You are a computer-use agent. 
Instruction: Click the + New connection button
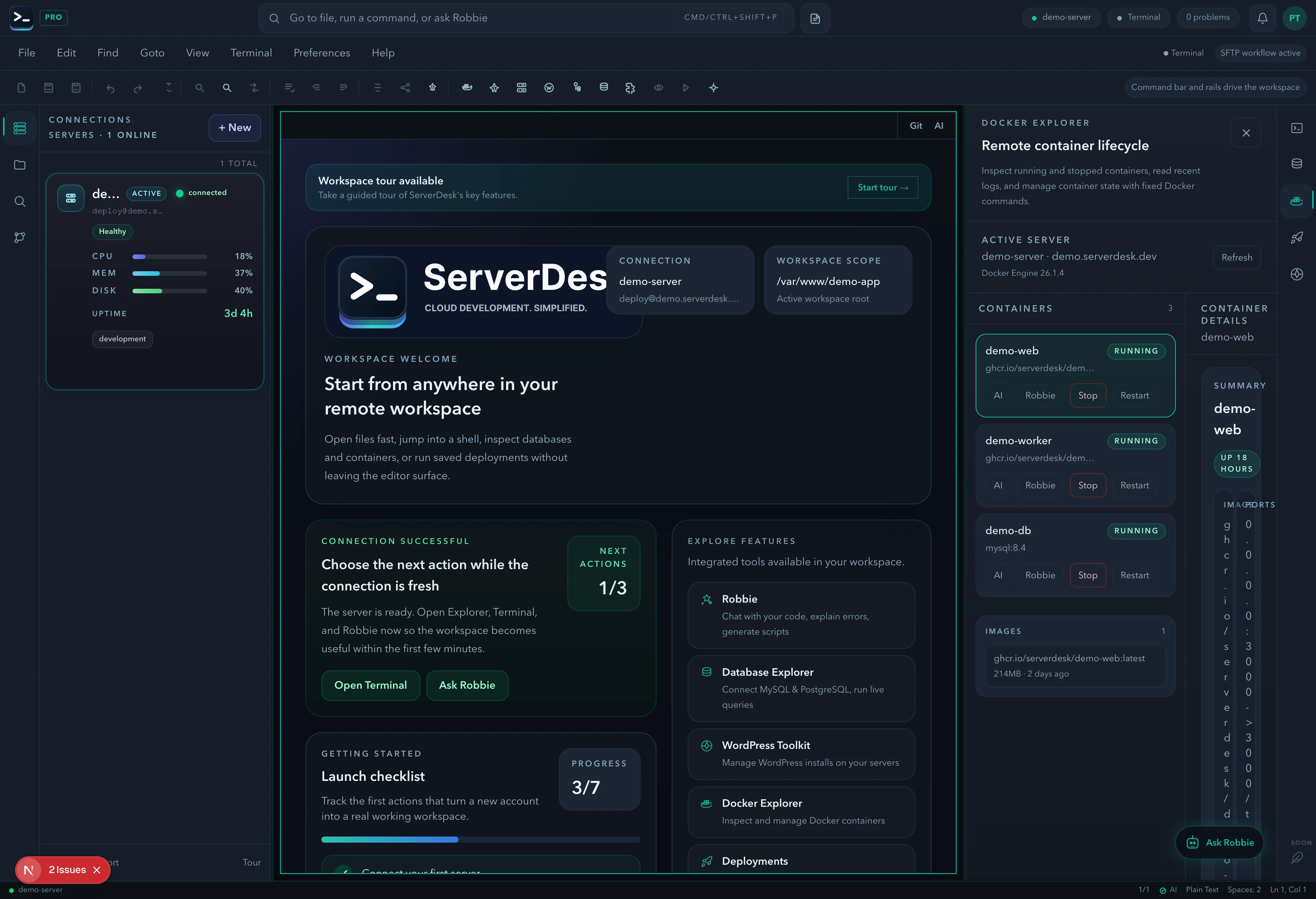click(235, 128)
